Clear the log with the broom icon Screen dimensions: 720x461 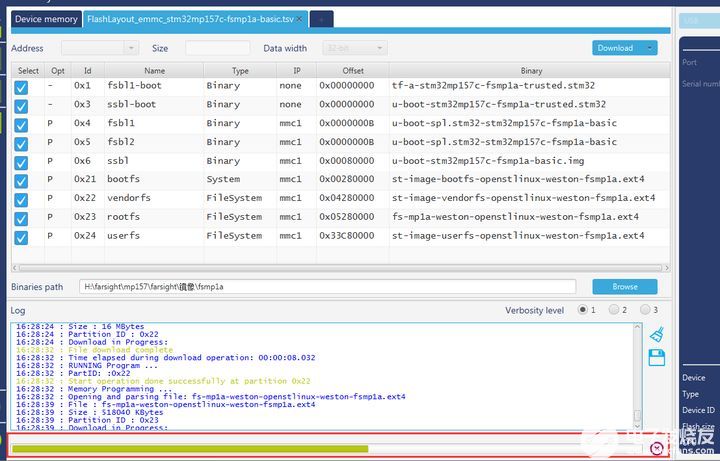[x=657, y=335]
